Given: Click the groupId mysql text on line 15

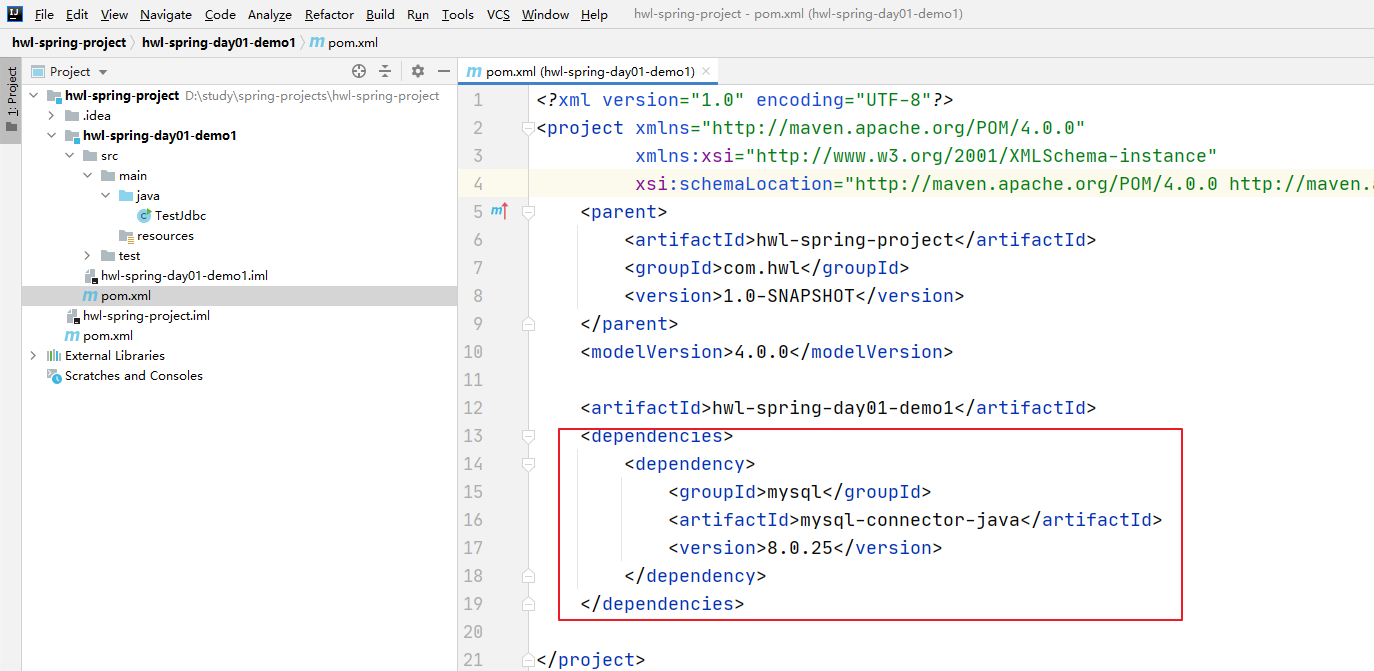Looking at the screenshot, I should 793,492.
